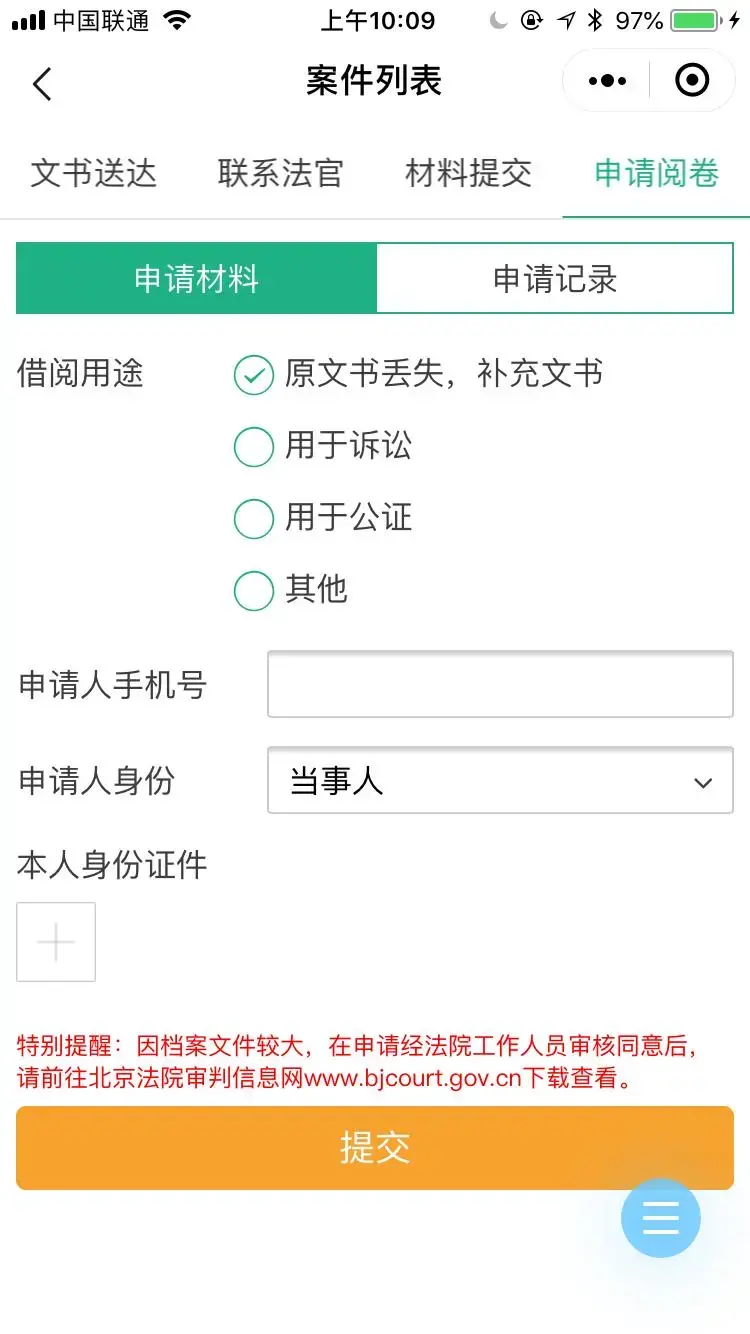Tap the plus icon to upload ID document
The width and height of the screenshot is (750, 1334).
click(x=56, y=942)
